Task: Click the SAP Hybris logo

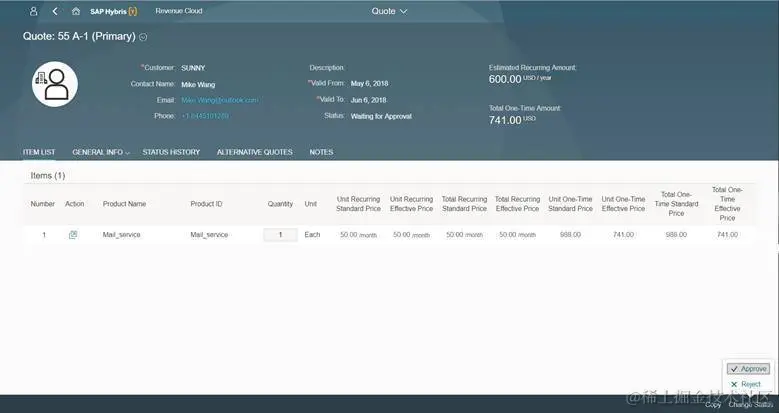Action: point(113,11)
